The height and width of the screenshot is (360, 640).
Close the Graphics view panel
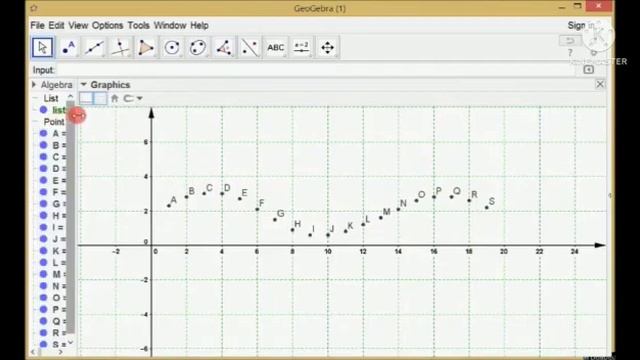600,84
